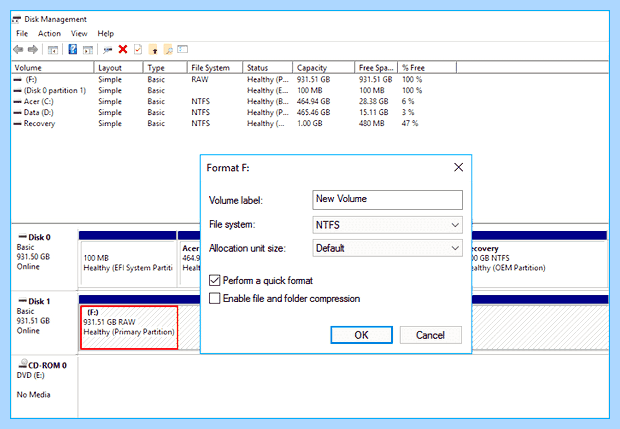Viewport: 620px width, 429px height.
Task: Click OK to format drive F:
Action: (361, 335)
